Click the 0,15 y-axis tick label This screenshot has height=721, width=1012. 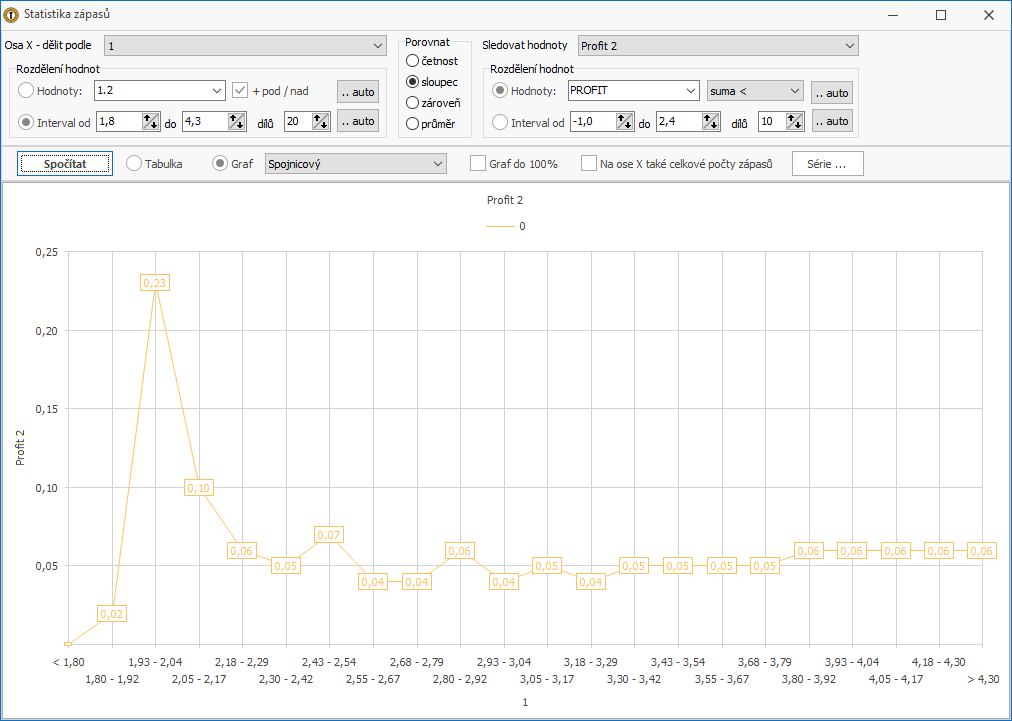[46, 409]
